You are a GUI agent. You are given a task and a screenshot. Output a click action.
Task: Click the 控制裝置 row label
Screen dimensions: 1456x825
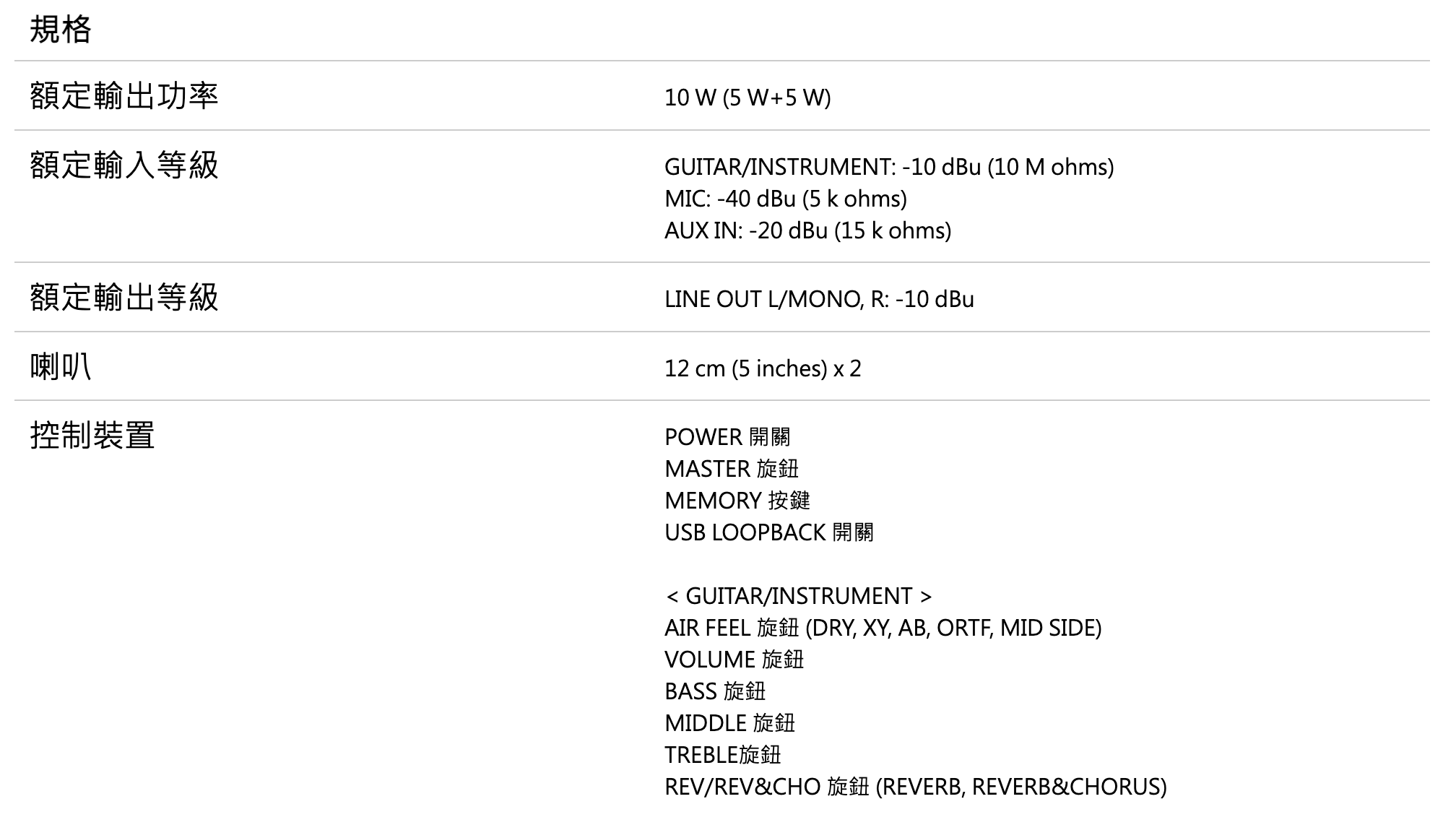[x=92, y=436]
